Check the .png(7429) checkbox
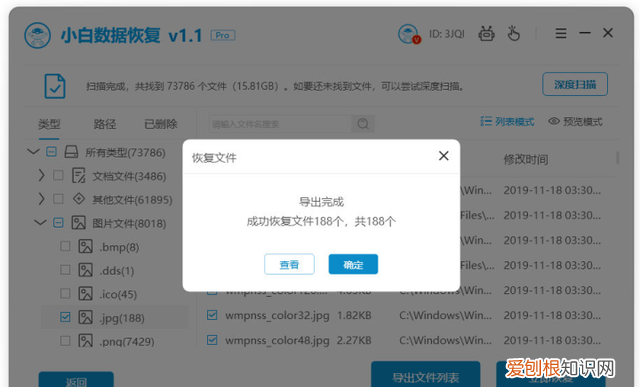 pyautogui.click(x=65, y=341)
